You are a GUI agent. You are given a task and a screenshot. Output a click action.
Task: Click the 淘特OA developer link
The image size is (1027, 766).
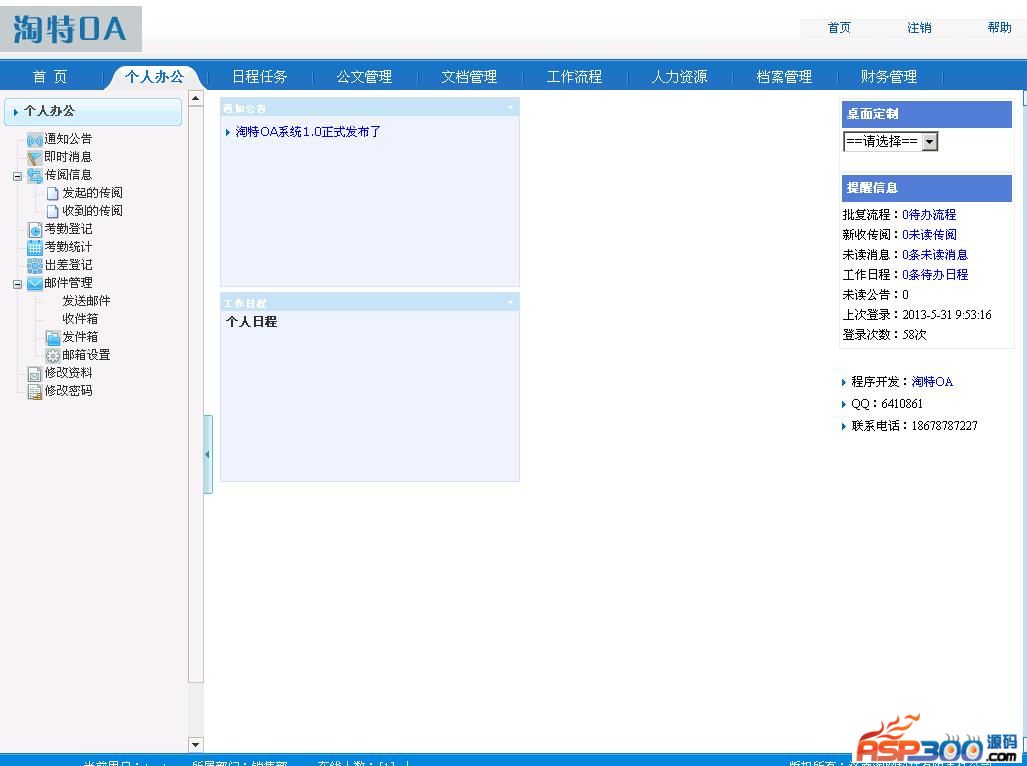(932, 382)
